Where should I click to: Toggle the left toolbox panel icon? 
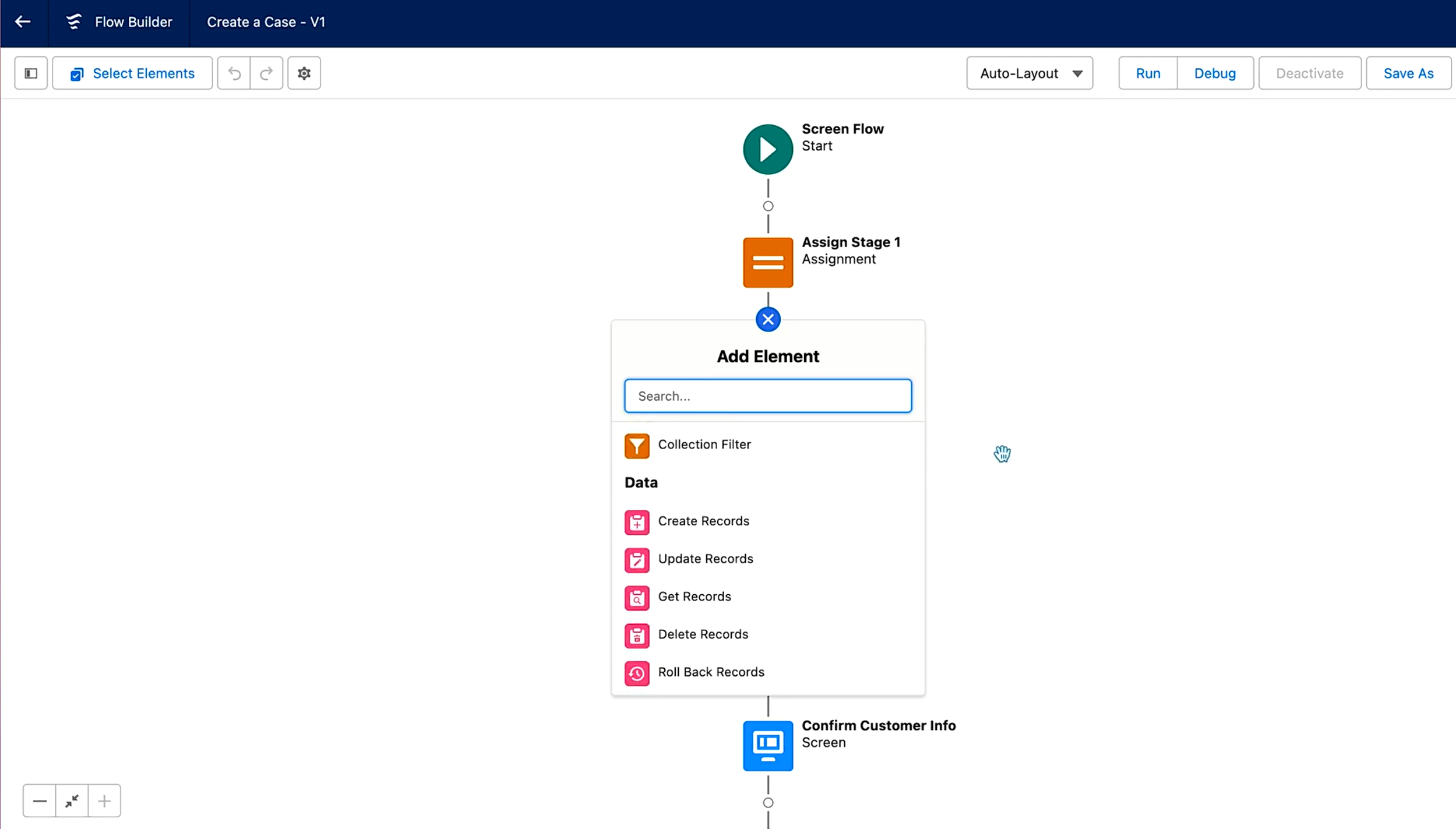31,73
